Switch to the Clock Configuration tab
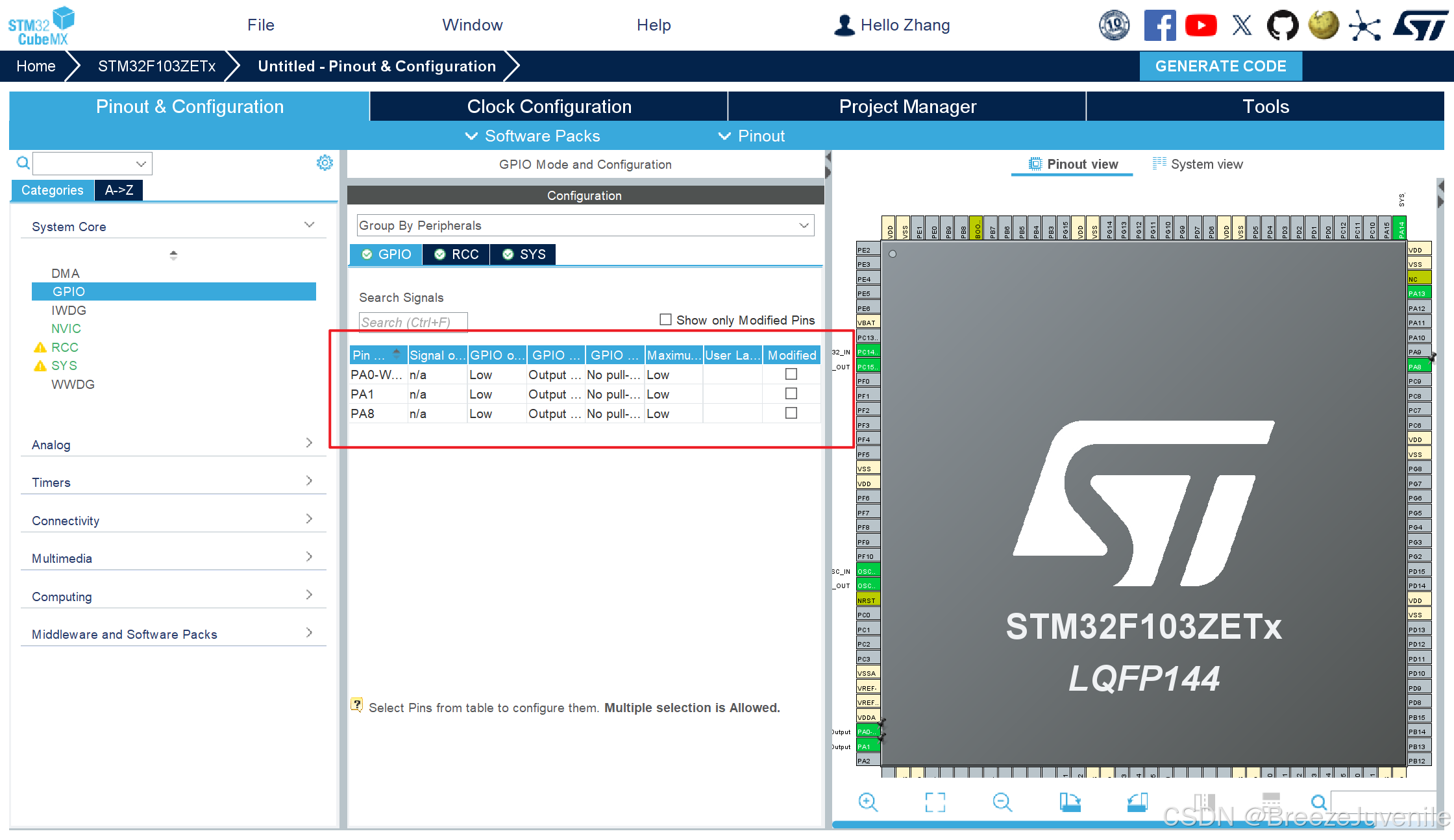Image resolution: width=1454 pixels, height=840 pixels. (x=548, y=106)
